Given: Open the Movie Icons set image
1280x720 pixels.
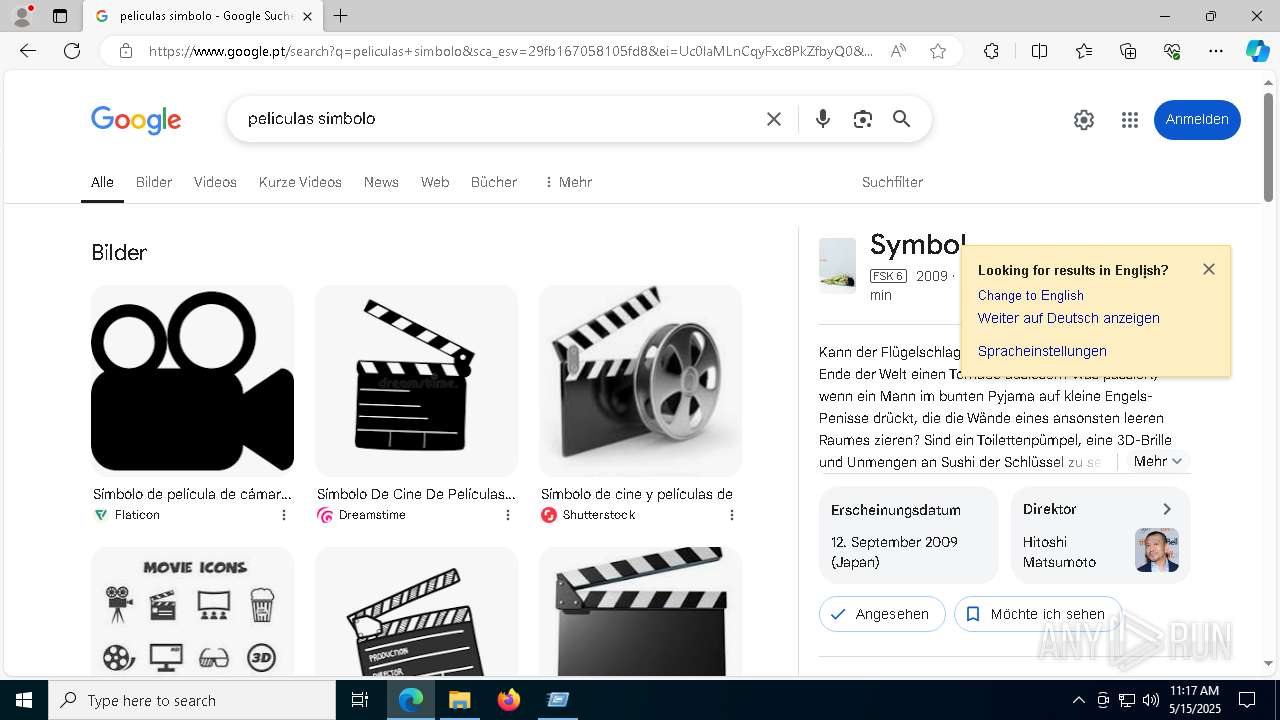Looking at the screenshot, I should click(192, 612).
